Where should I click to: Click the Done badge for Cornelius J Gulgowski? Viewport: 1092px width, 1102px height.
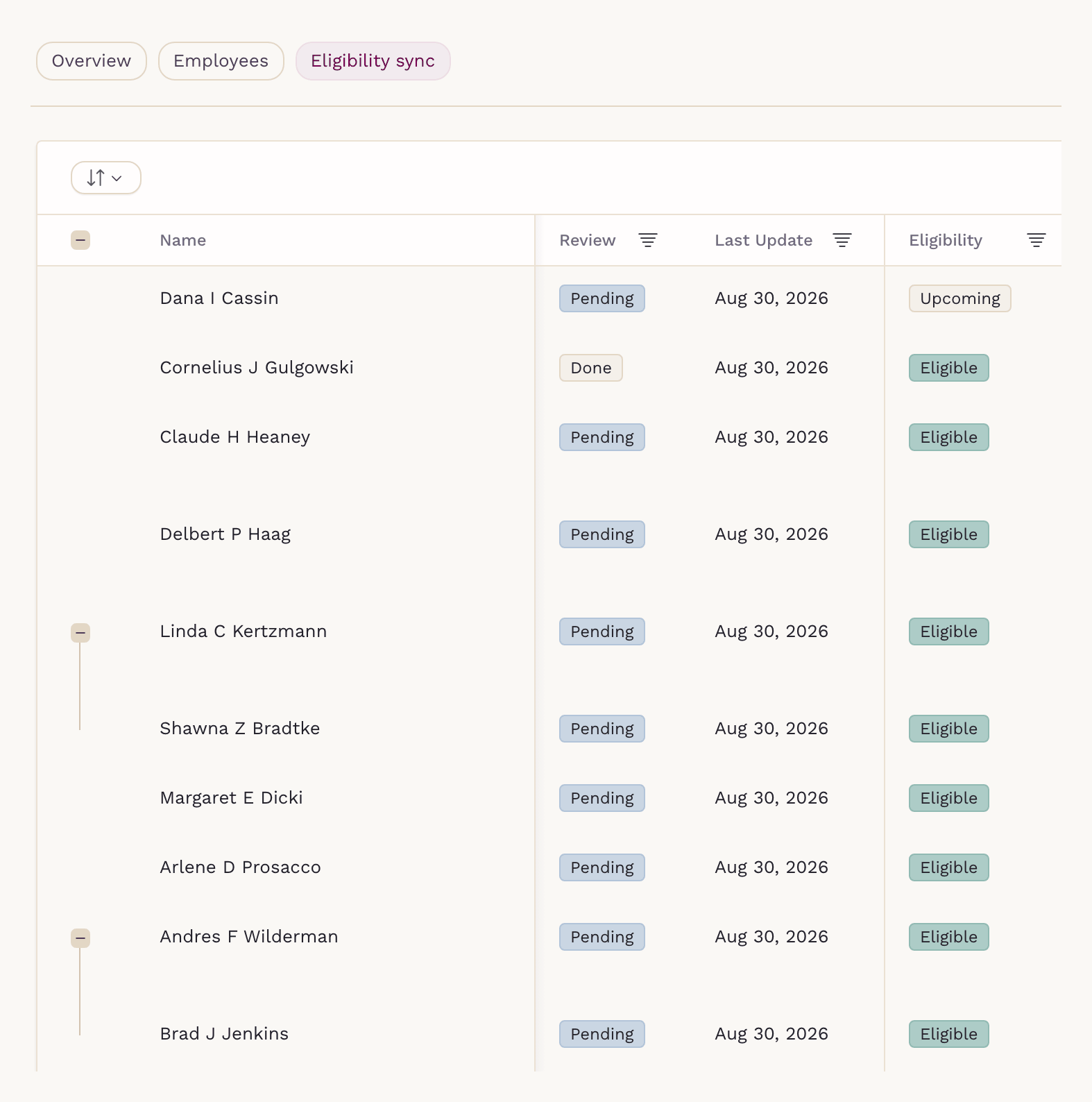click(591, 368)
